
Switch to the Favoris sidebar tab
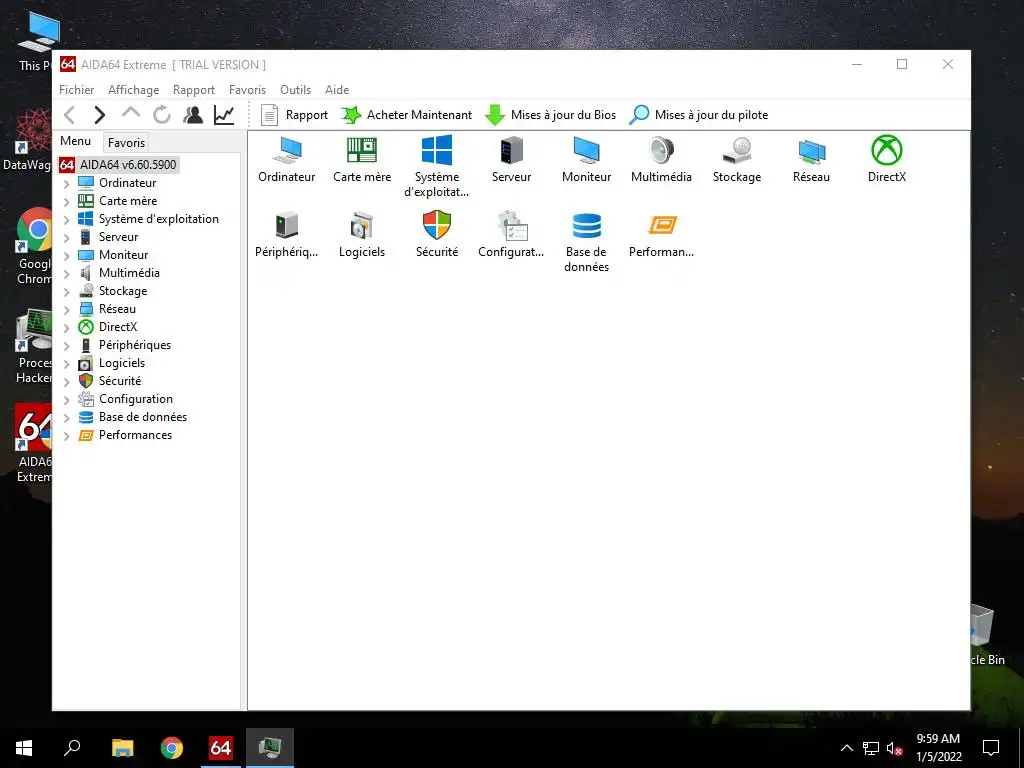pos(126,142)
